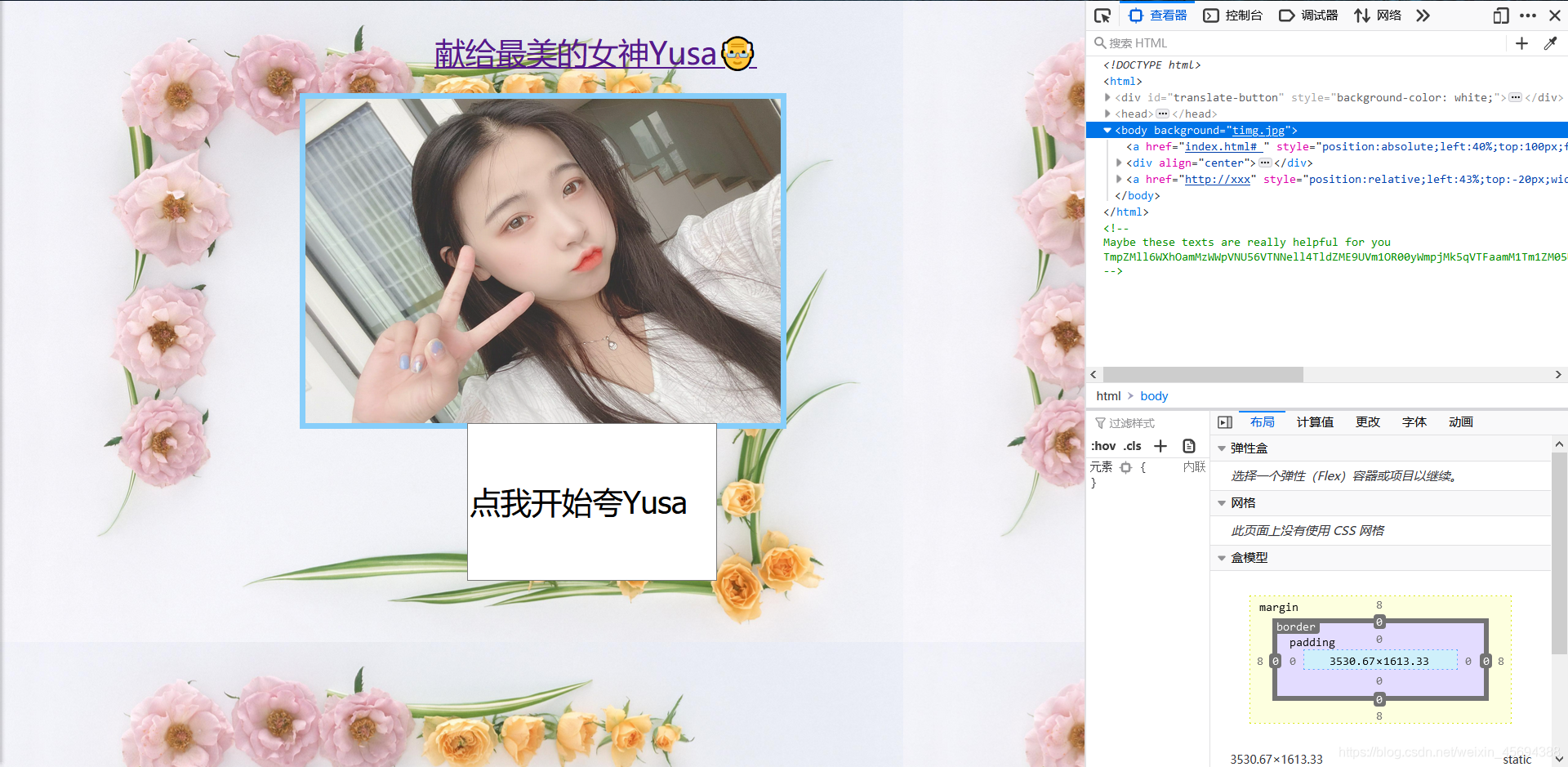Toggle Responsive Design Mode
Viewport: 1568px width, 767px height.
[1501, 16]
